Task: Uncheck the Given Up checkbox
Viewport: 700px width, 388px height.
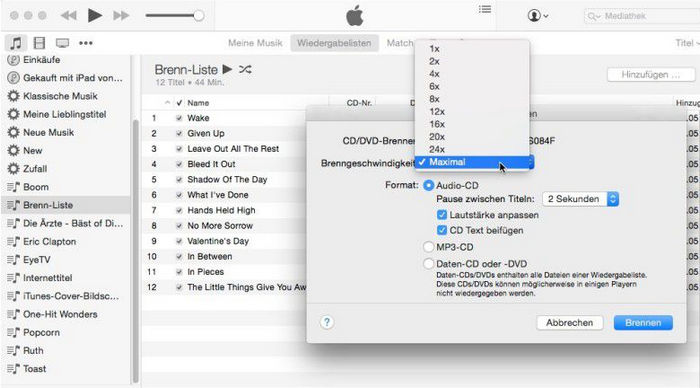Action: [x=179, y=134]
